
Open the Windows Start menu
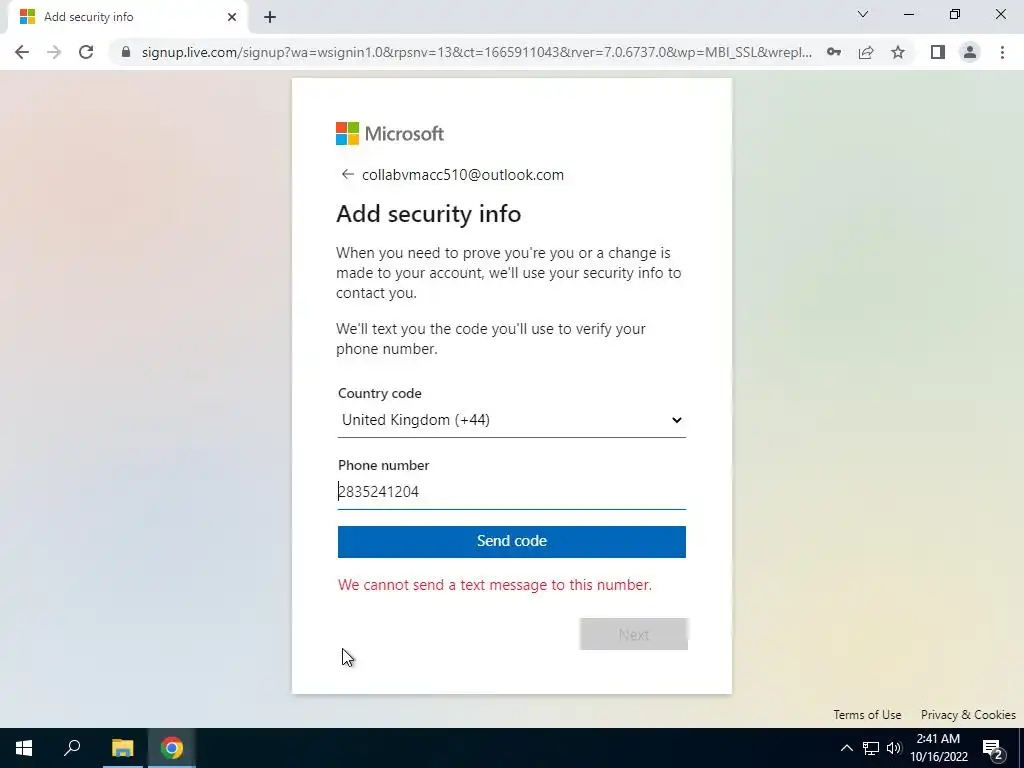pyautogui.click(x=24, y=748)
